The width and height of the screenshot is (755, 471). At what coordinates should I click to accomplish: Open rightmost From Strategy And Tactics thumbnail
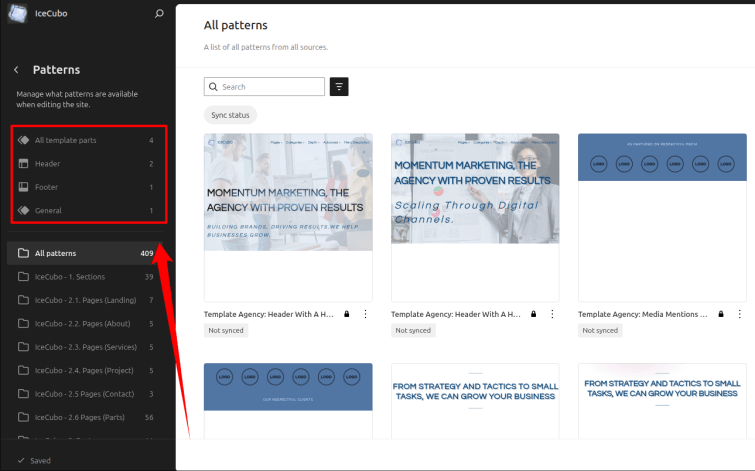click(662, 401)
